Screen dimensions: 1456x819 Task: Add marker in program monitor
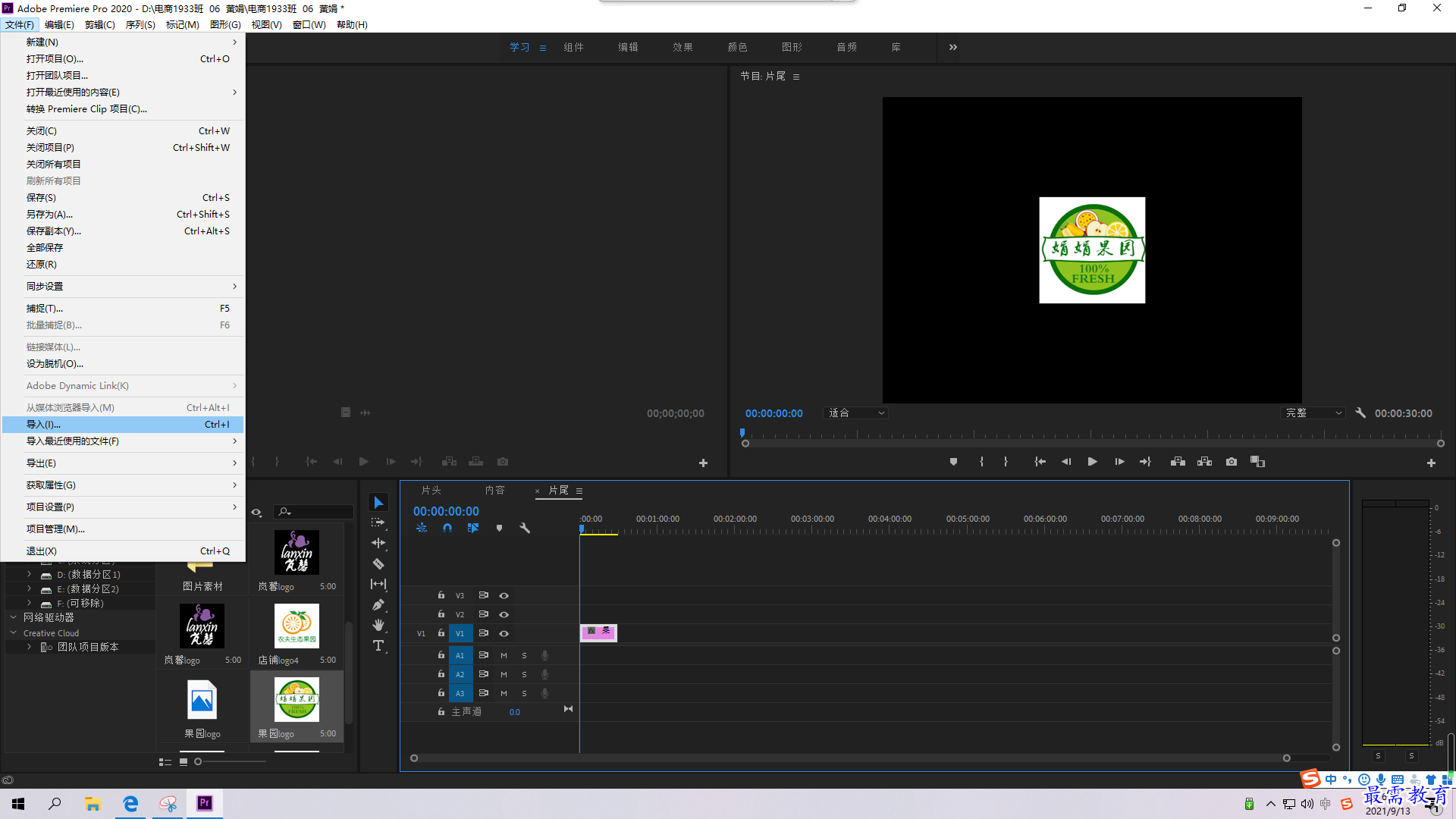pos(953,462)
